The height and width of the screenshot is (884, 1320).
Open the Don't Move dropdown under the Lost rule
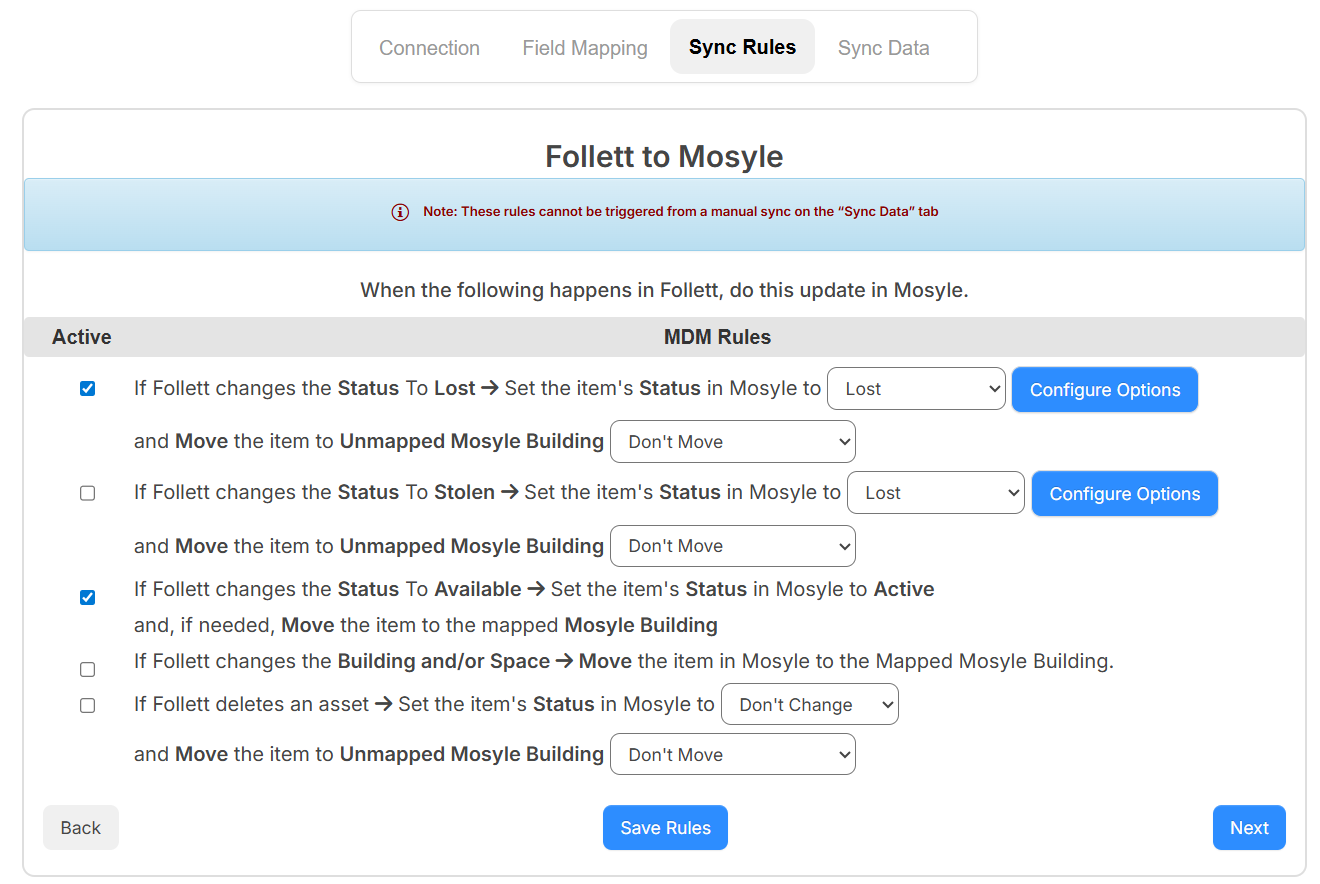(x=732, y=441)
